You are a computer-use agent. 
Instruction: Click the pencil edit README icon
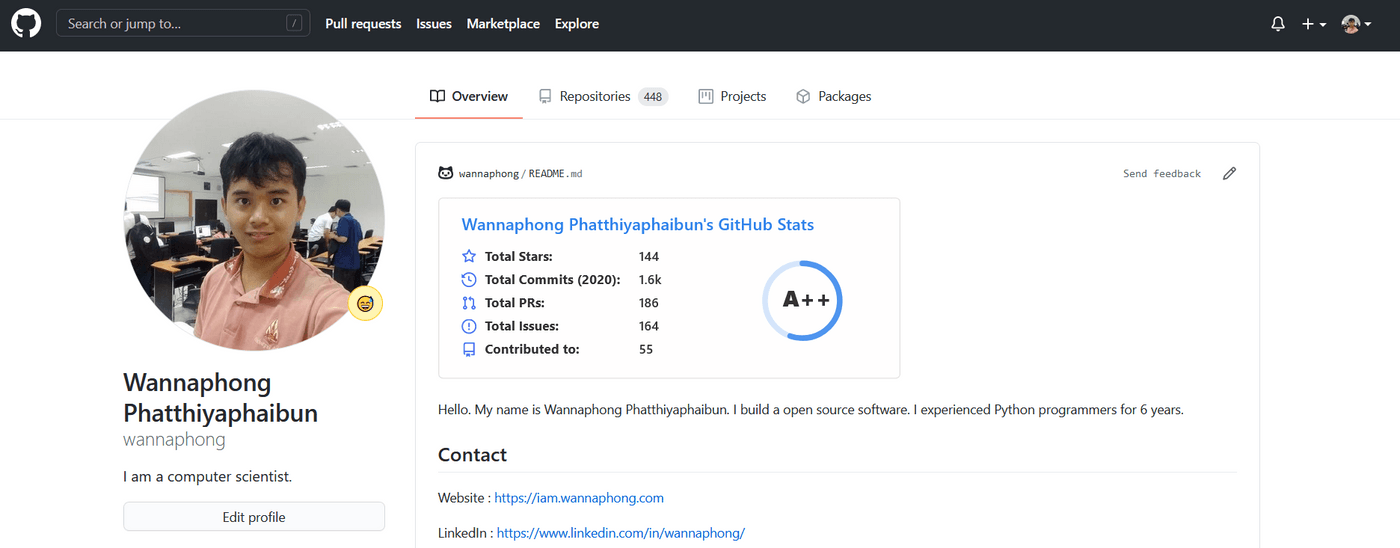pos(1230,174)
